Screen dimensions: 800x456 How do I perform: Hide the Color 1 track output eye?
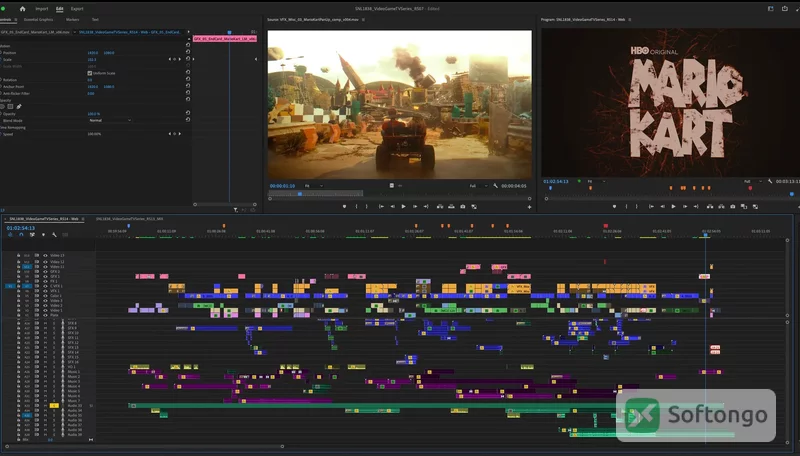coord(45,296)
